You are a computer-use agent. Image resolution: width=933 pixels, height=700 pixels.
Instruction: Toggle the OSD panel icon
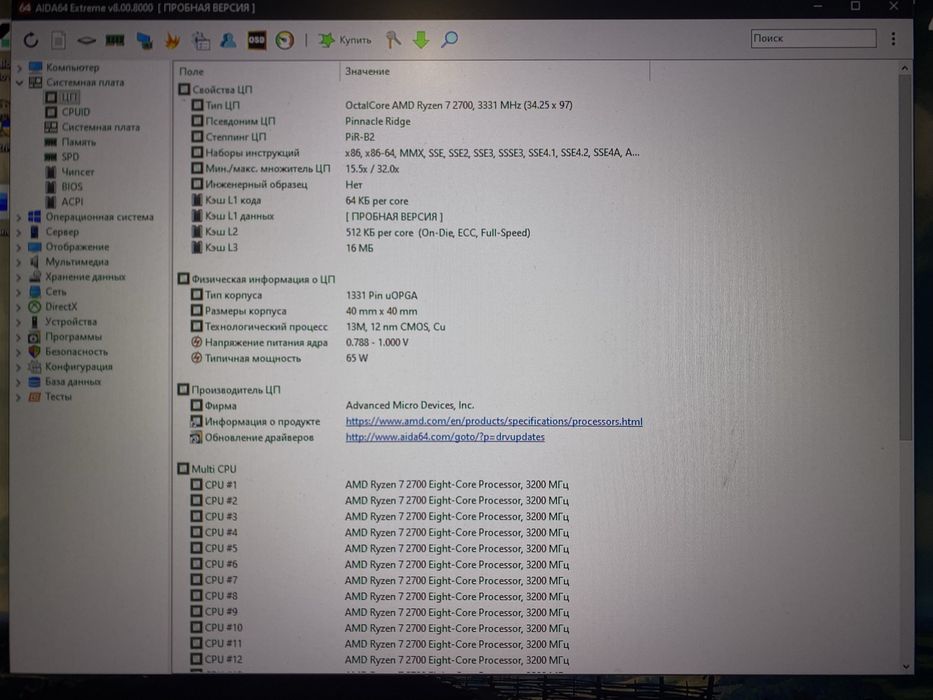(x=256, y=40)
